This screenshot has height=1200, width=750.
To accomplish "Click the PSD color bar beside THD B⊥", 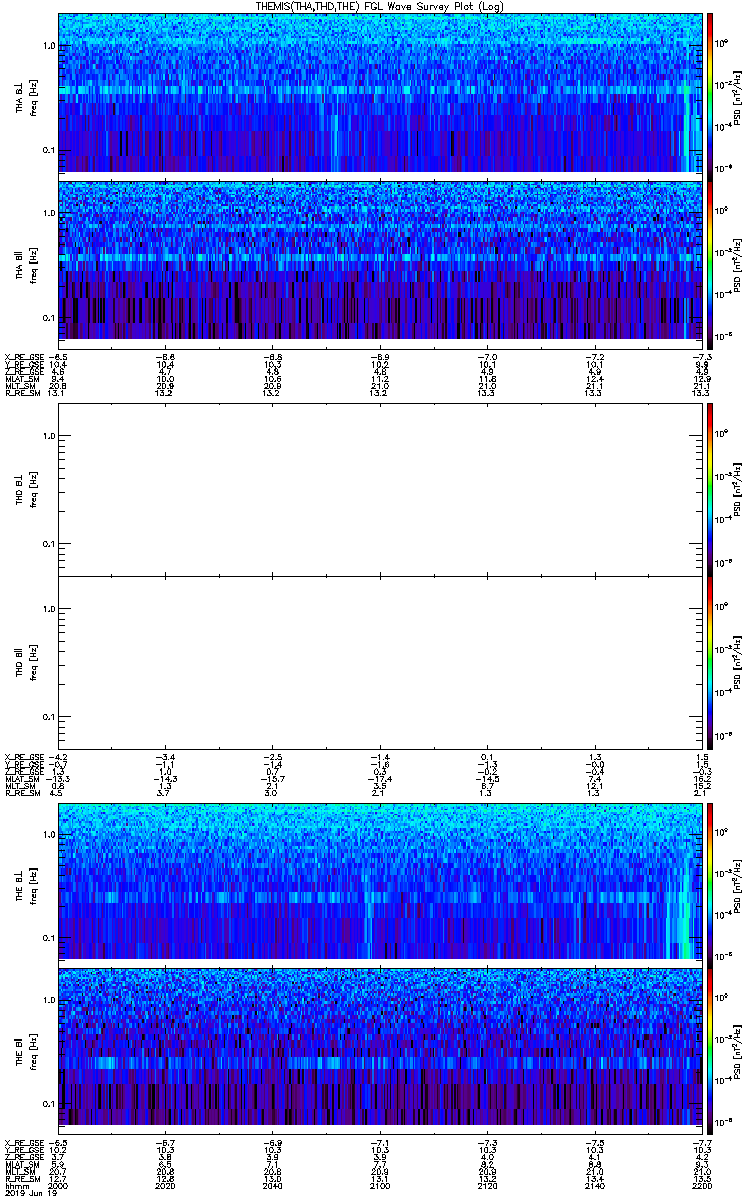I will click(x=709, y=489).
